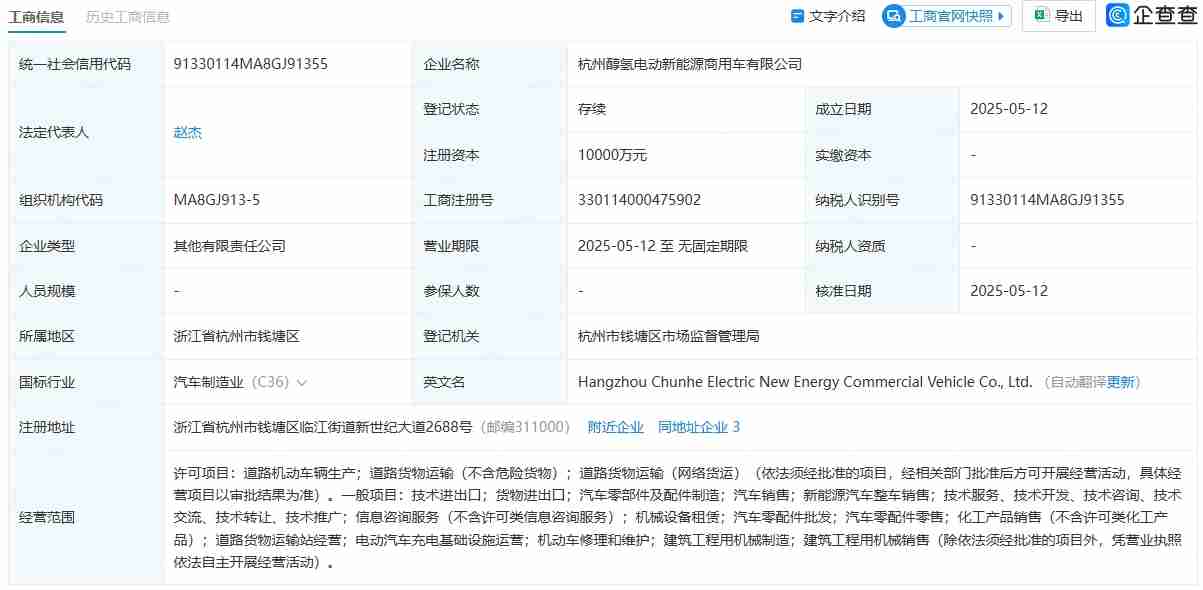Screen dimensions: 1203x590
Task: Click the 工商官网快照 button
Action: pyautogui.click(x=945, y=16)
